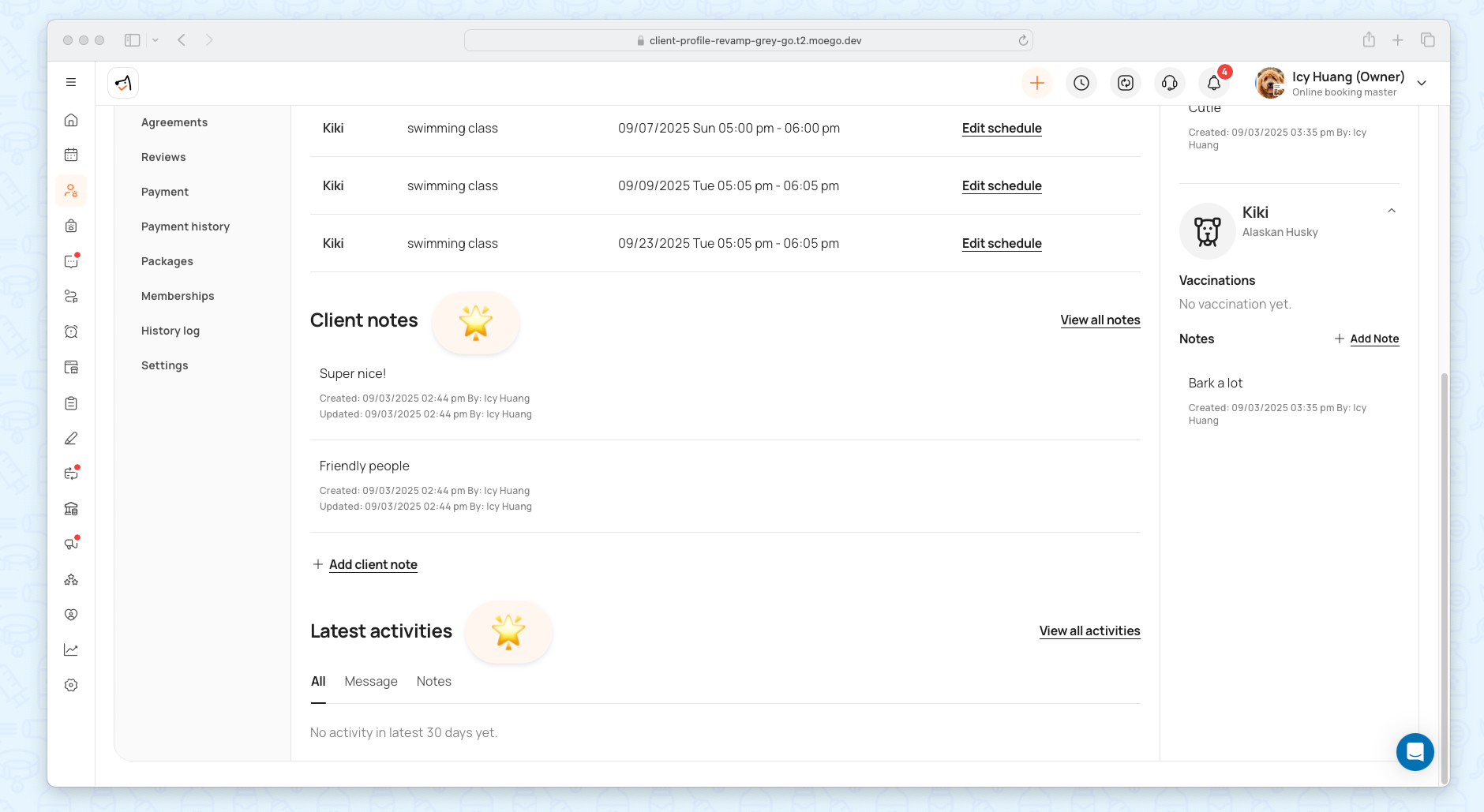Click Add Note for Kiki

1374,339
